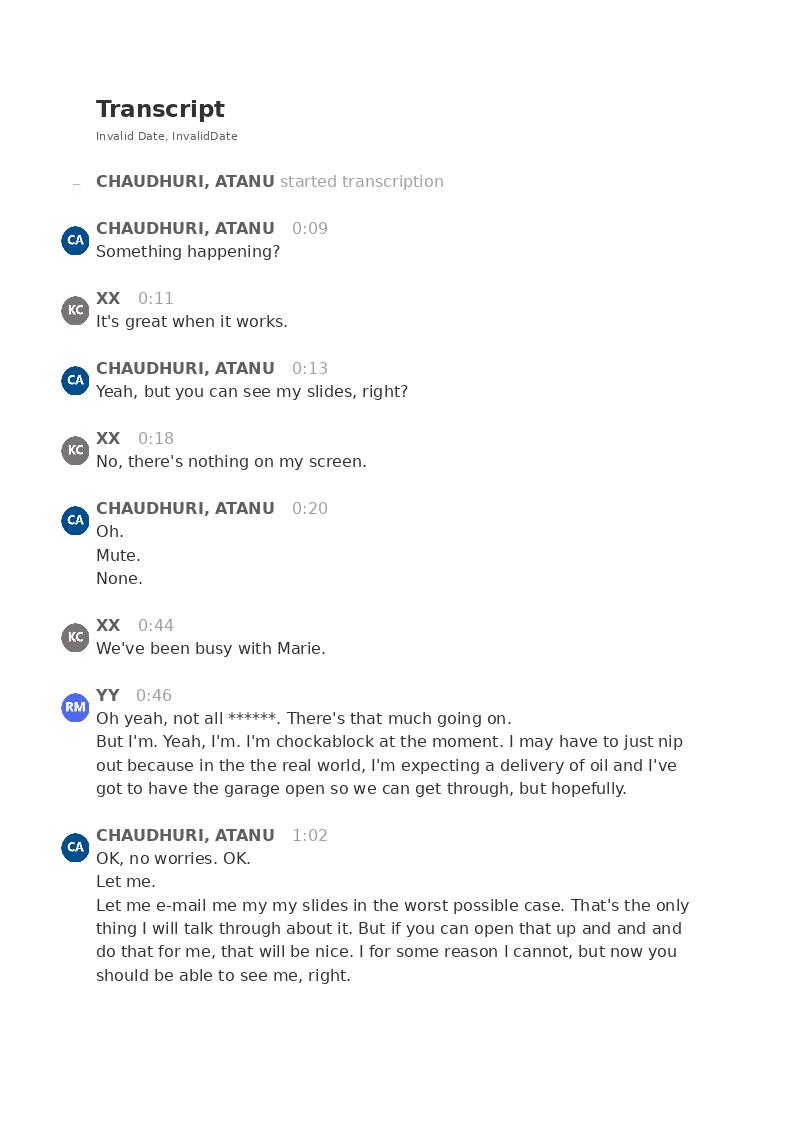Screen dimensions: 793x1123
Task: Click speaker name XX at 0:11
Action: (108, 299)
